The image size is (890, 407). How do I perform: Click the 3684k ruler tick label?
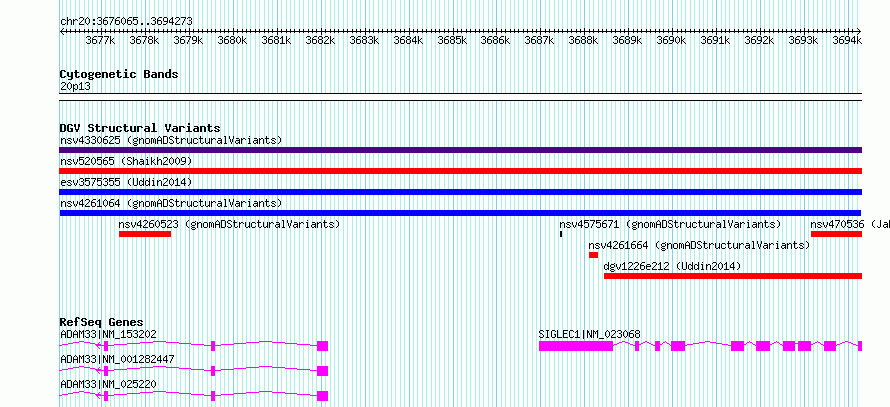point(408,41)
